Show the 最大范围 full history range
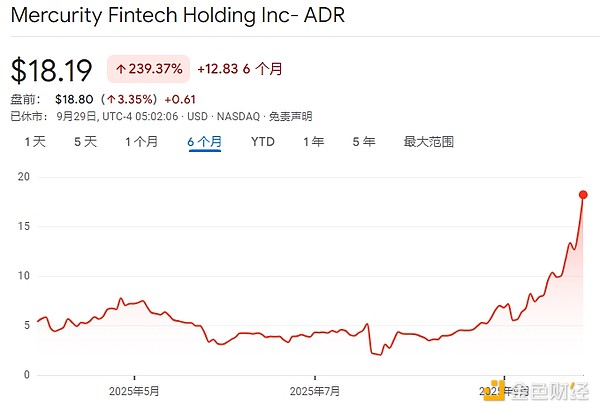The width and height of the screenshot is (600, 412). 428,142
